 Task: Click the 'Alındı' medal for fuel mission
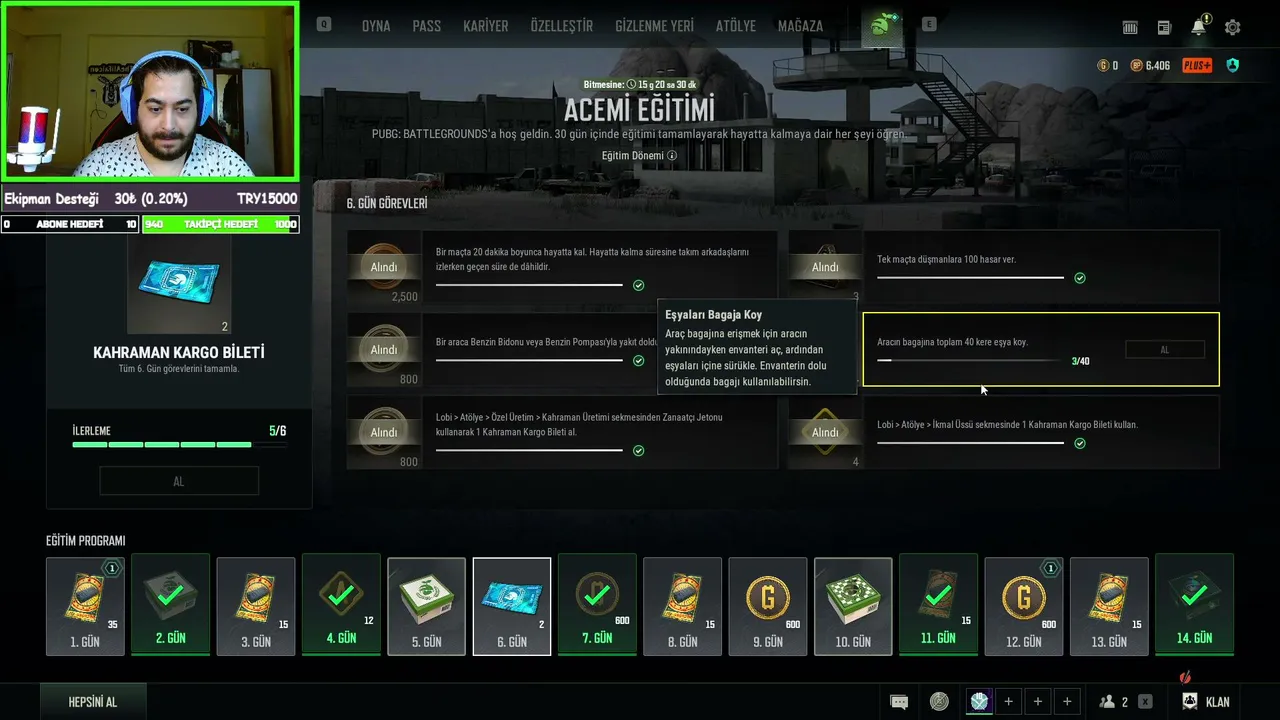click(x=384, y=350)
